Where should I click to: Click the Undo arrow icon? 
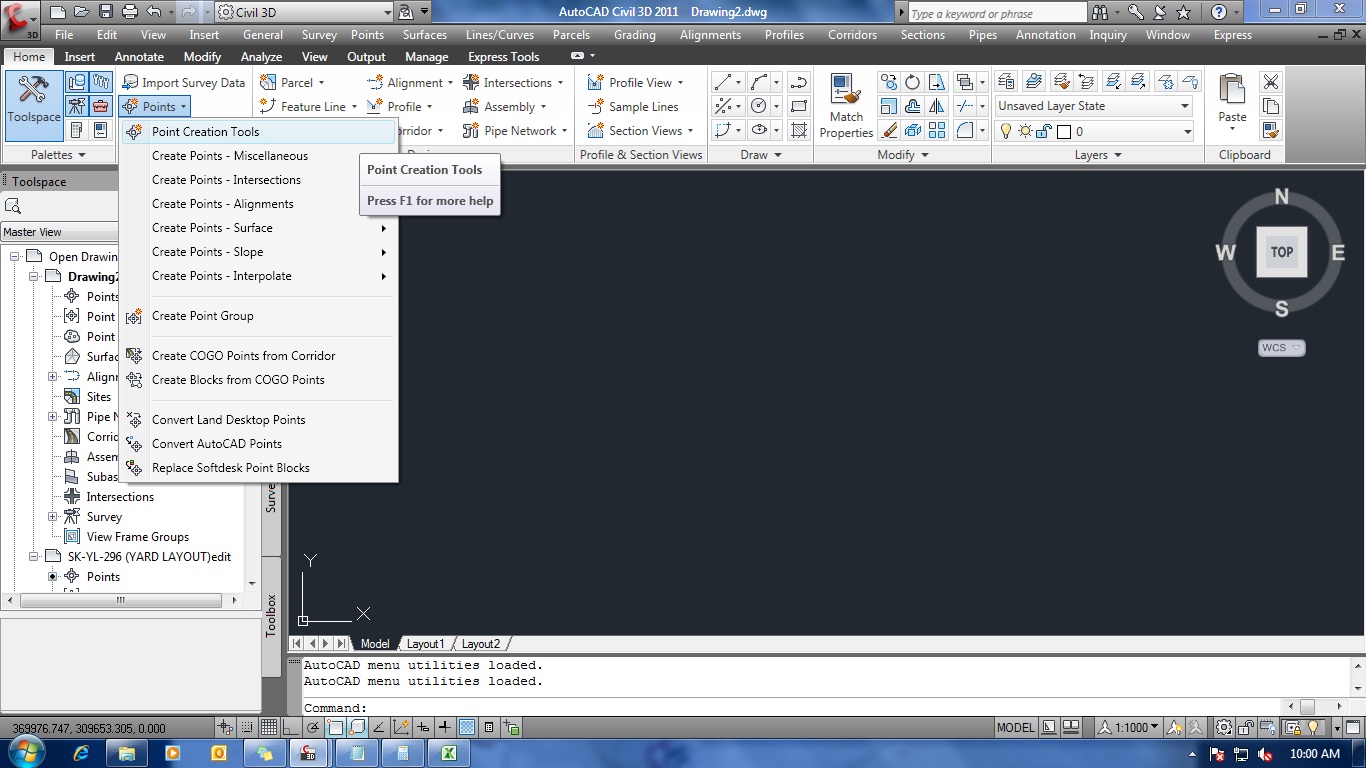click(153, 12)
